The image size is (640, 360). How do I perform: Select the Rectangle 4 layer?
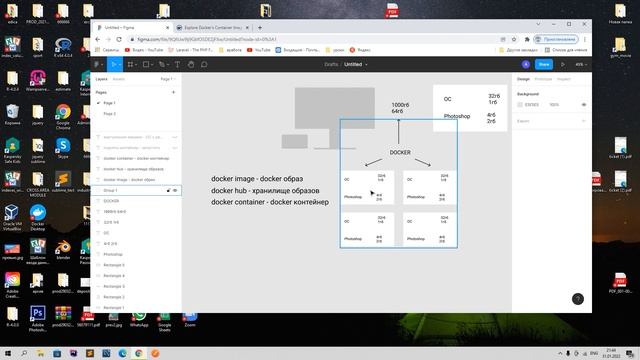click(136, 276)
